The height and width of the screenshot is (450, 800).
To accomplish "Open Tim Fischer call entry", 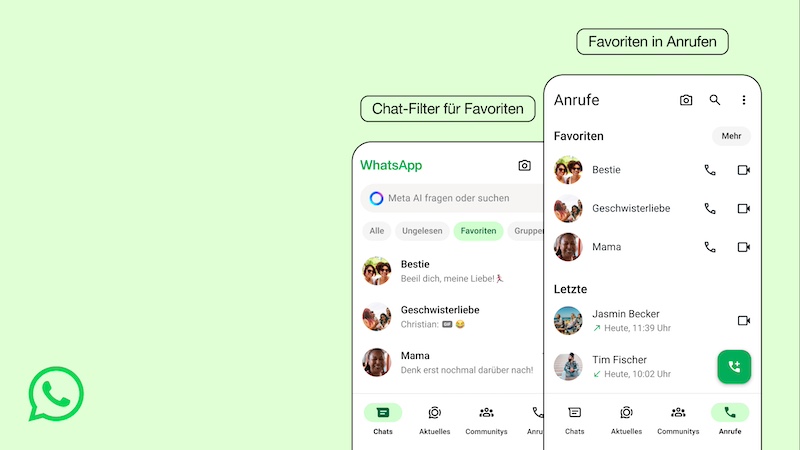I will pos(635,366).
